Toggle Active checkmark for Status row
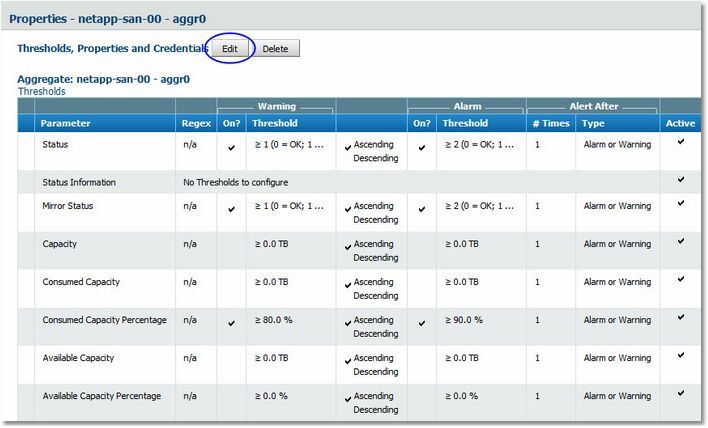 681,141
